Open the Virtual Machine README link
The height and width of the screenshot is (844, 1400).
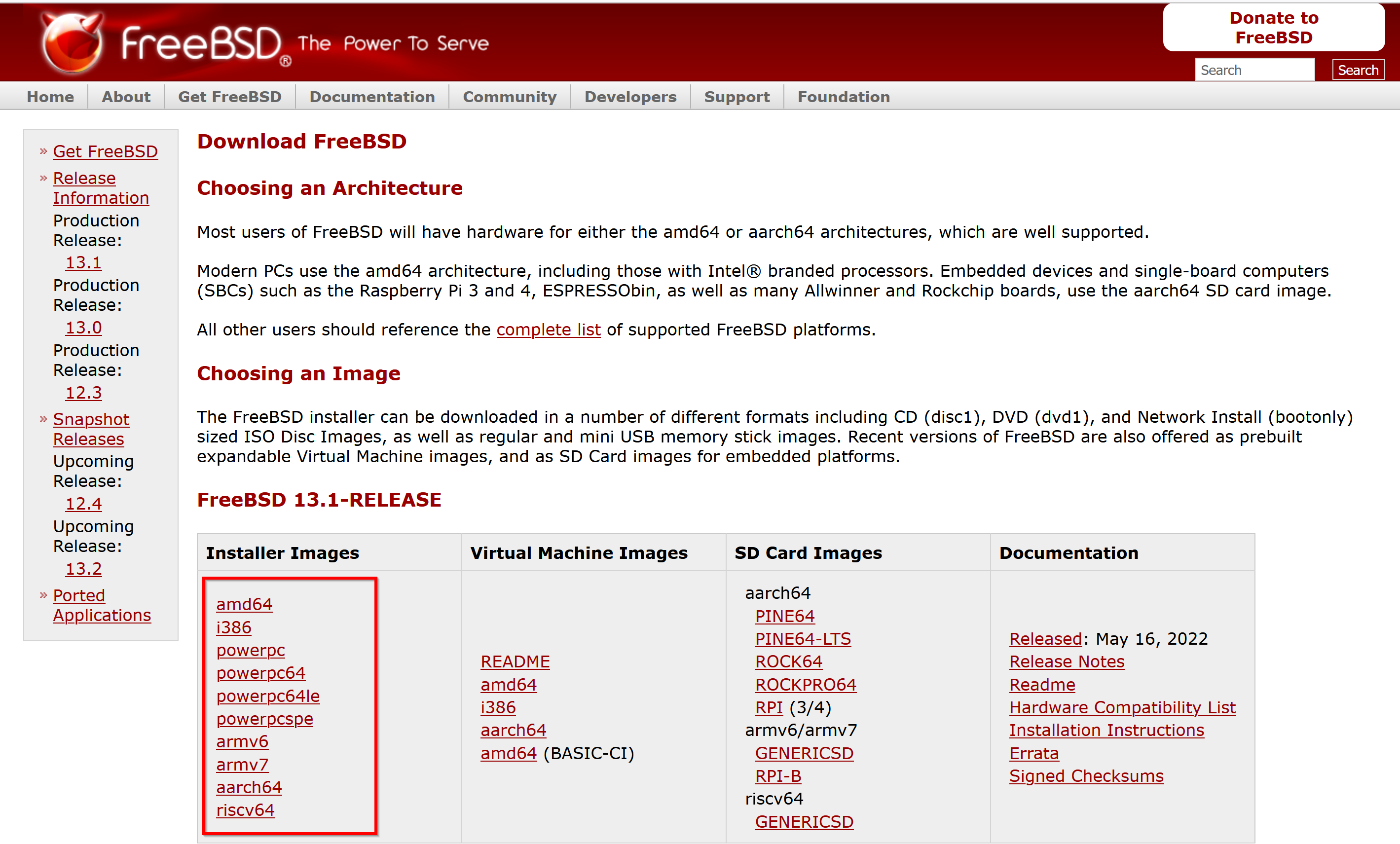[x=515, y=661]
